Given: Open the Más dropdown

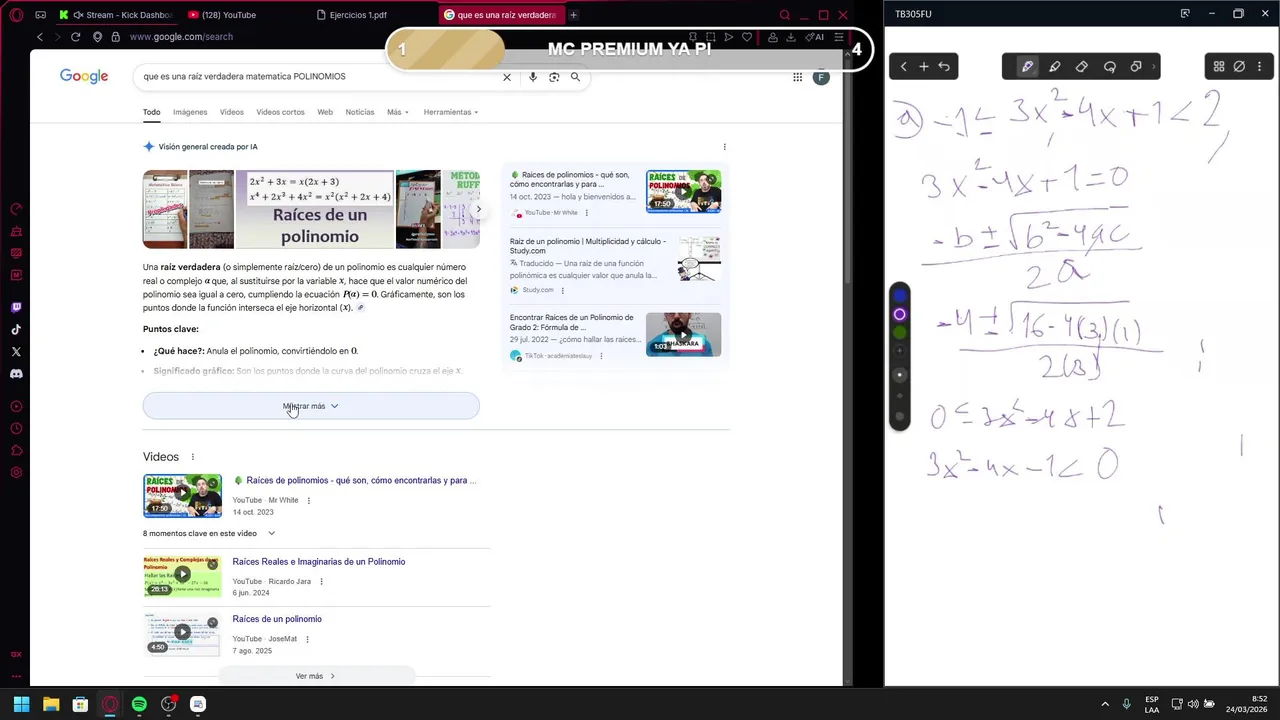Looking at the screenshot, I should coord(398,112).
